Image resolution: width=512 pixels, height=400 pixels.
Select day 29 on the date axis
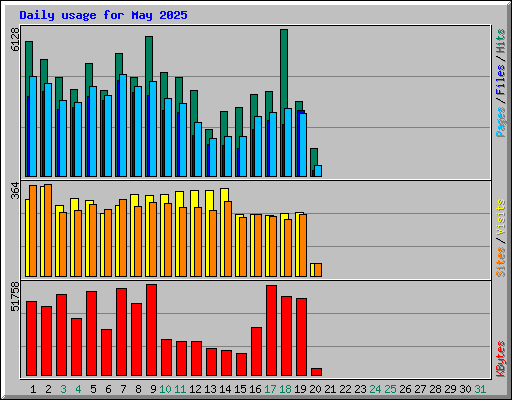pyautogui.click(x=450, y=389)
